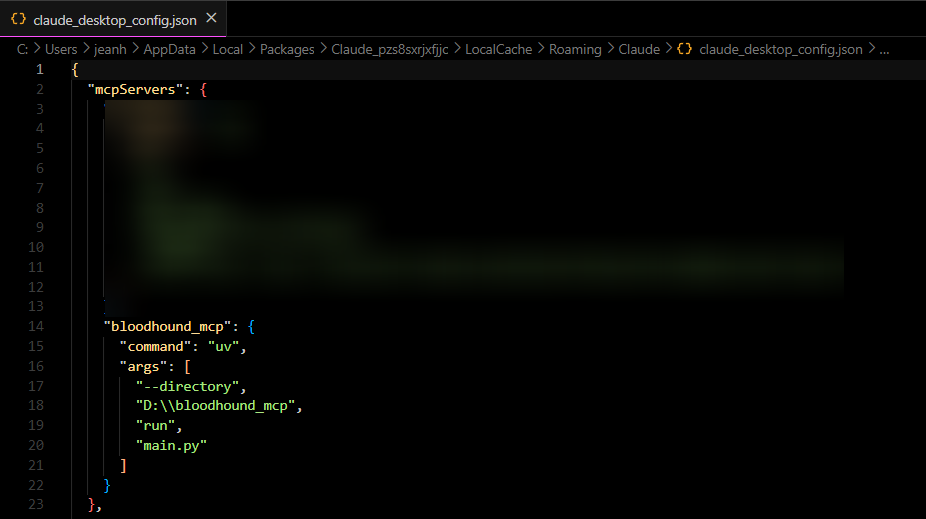Select the claude_desktop_config.json editor tab

pos(113,19)
